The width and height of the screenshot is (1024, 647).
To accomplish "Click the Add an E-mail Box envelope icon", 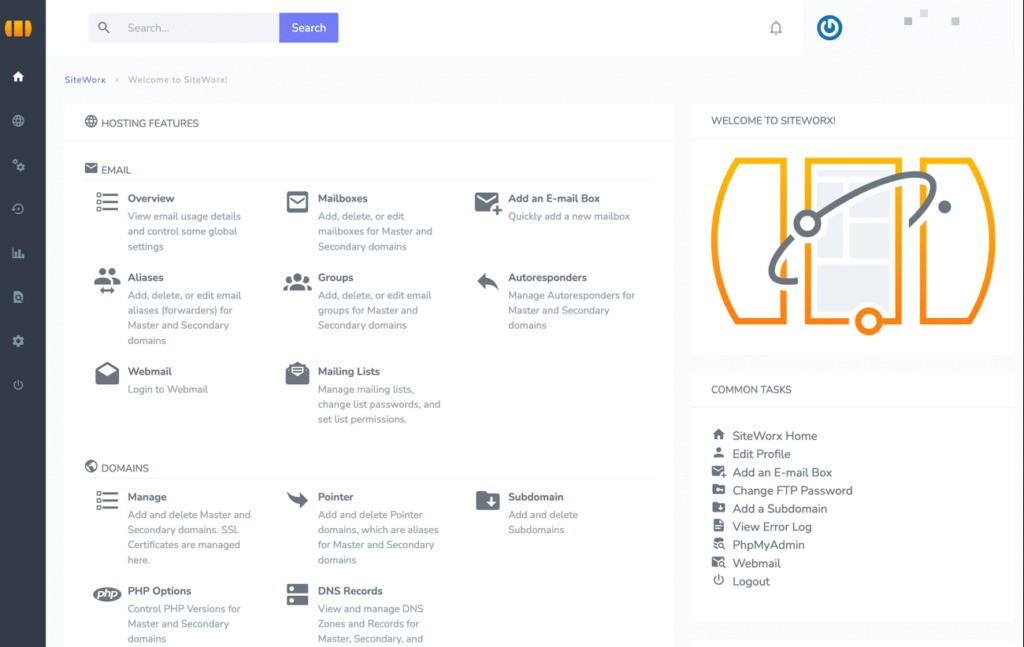I will tap(488, 203).
